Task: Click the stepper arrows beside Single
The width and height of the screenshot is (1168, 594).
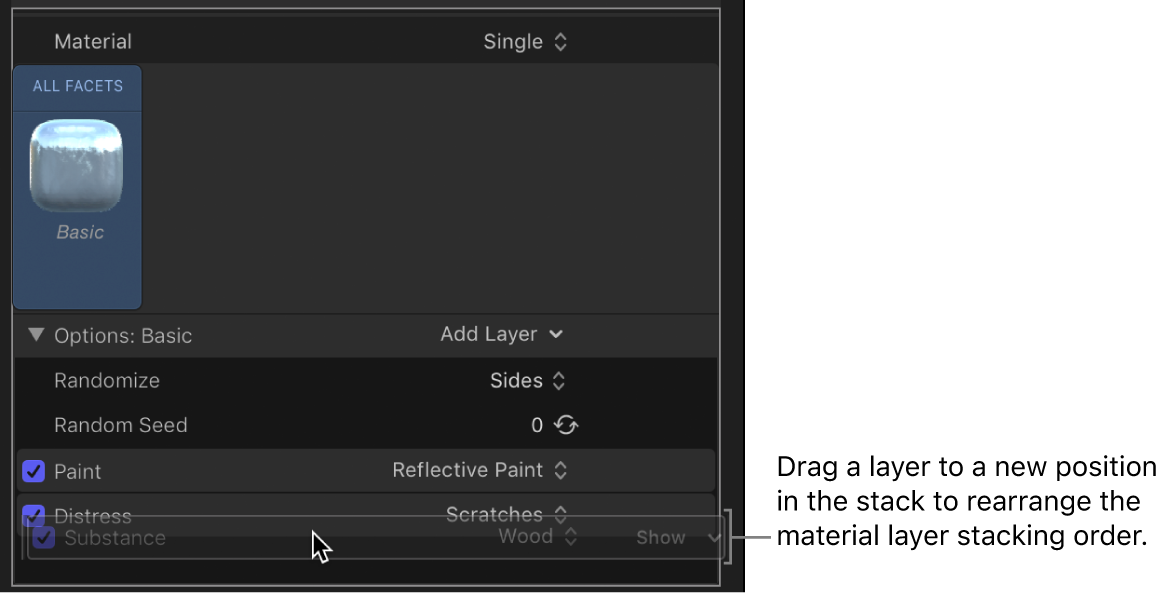Action: coord(560,41)
